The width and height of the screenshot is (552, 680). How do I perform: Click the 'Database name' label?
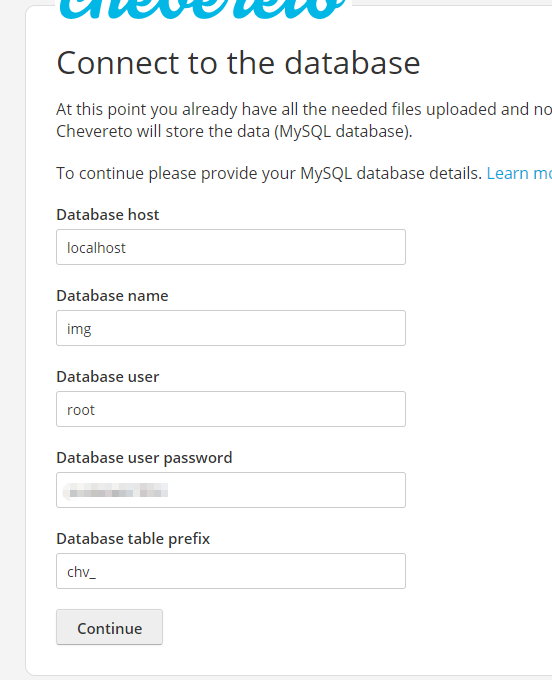tap(112, 296)
